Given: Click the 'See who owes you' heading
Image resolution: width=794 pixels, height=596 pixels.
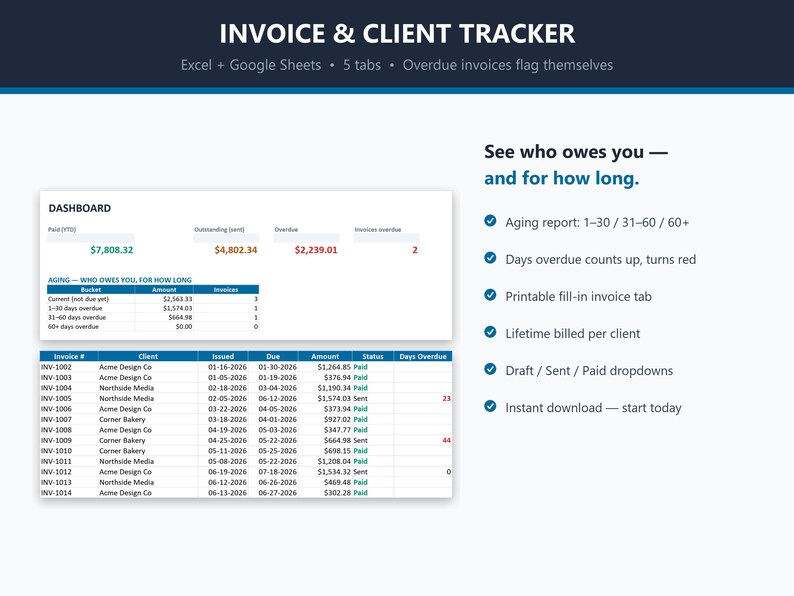Looking at the screenshot, I should 576,151.
